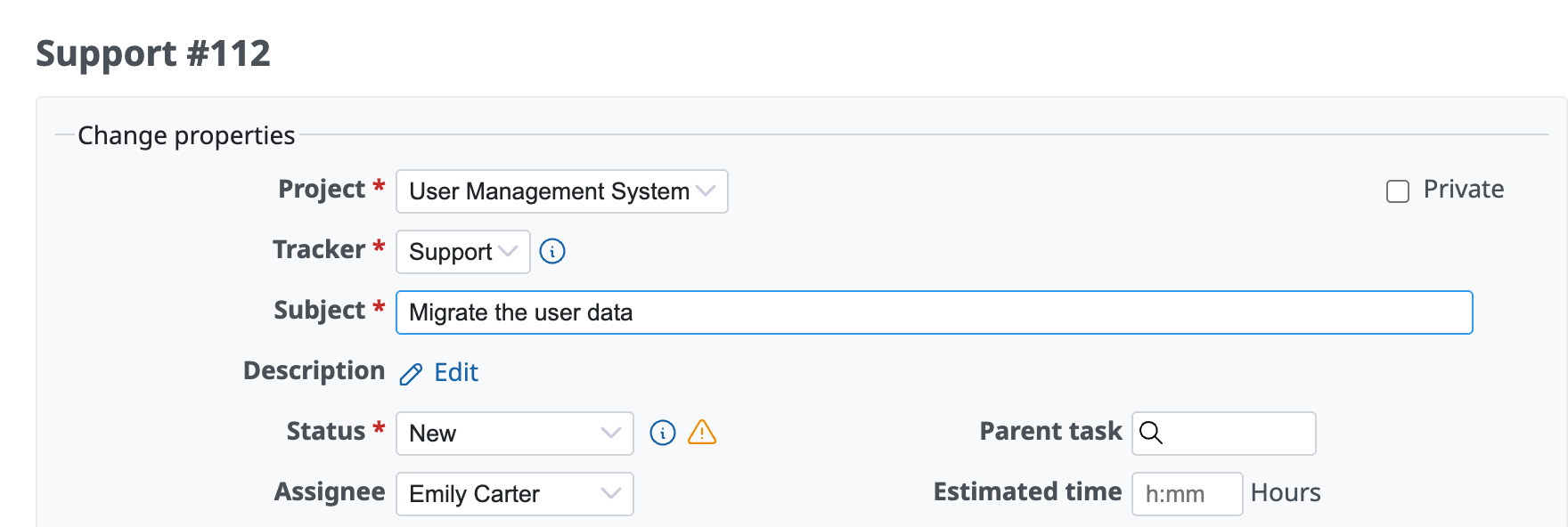Focus the Subject field with Migrate the user data
The image size is (1568, 527).
935,312
